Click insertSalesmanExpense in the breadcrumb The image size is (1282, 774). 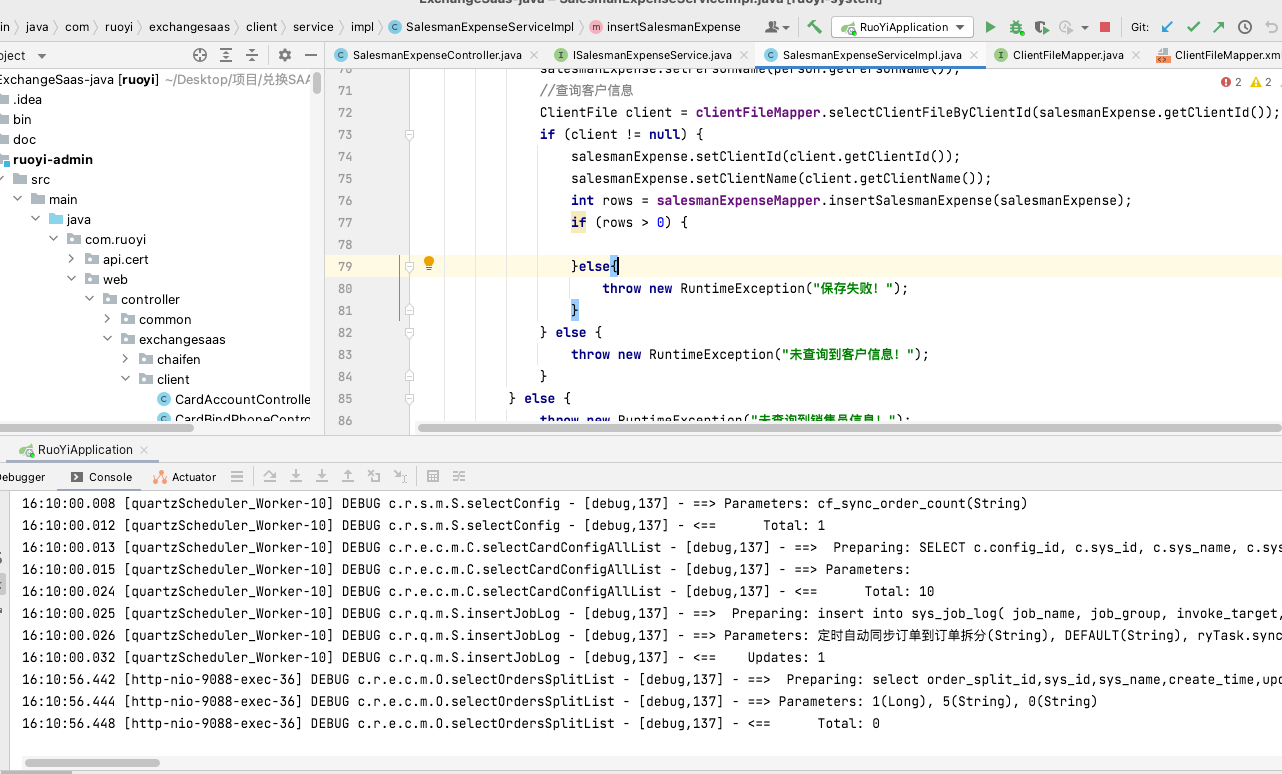(674, 27)
